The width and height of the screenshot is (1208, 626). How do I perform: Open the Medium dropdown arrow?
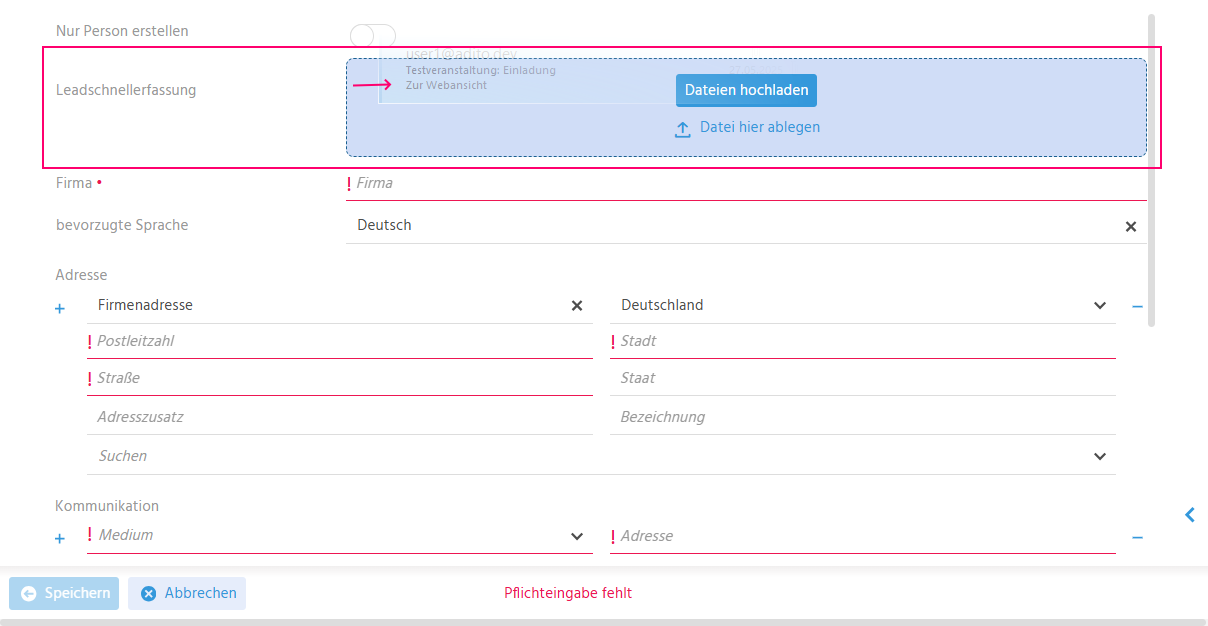click(x=577, y=537)
